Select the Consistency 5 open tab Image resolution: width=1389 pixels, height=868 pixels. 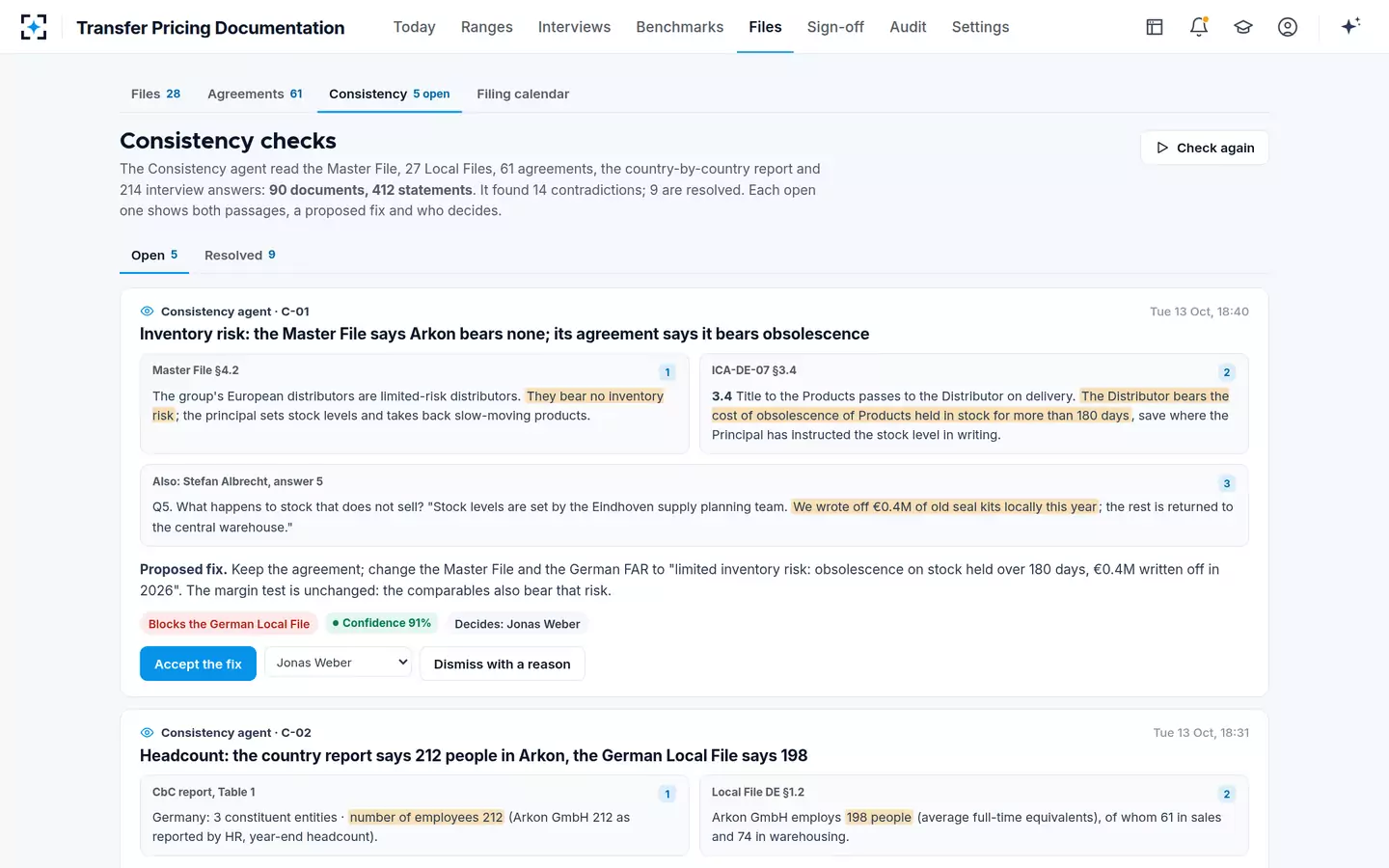point(390,94)
